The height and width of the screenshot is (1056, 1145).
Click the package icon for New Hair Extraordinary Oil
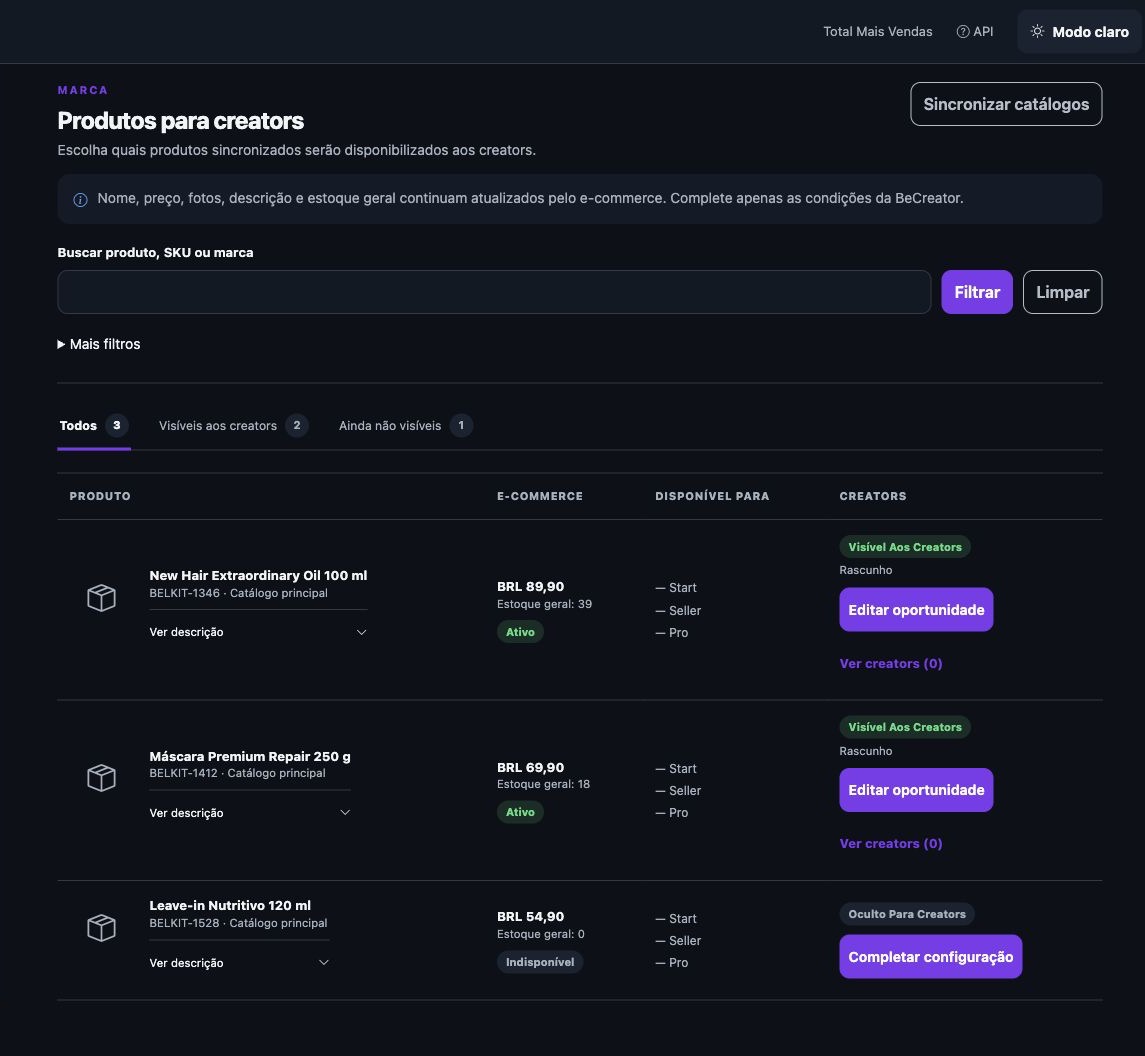[x=102, y=598]
